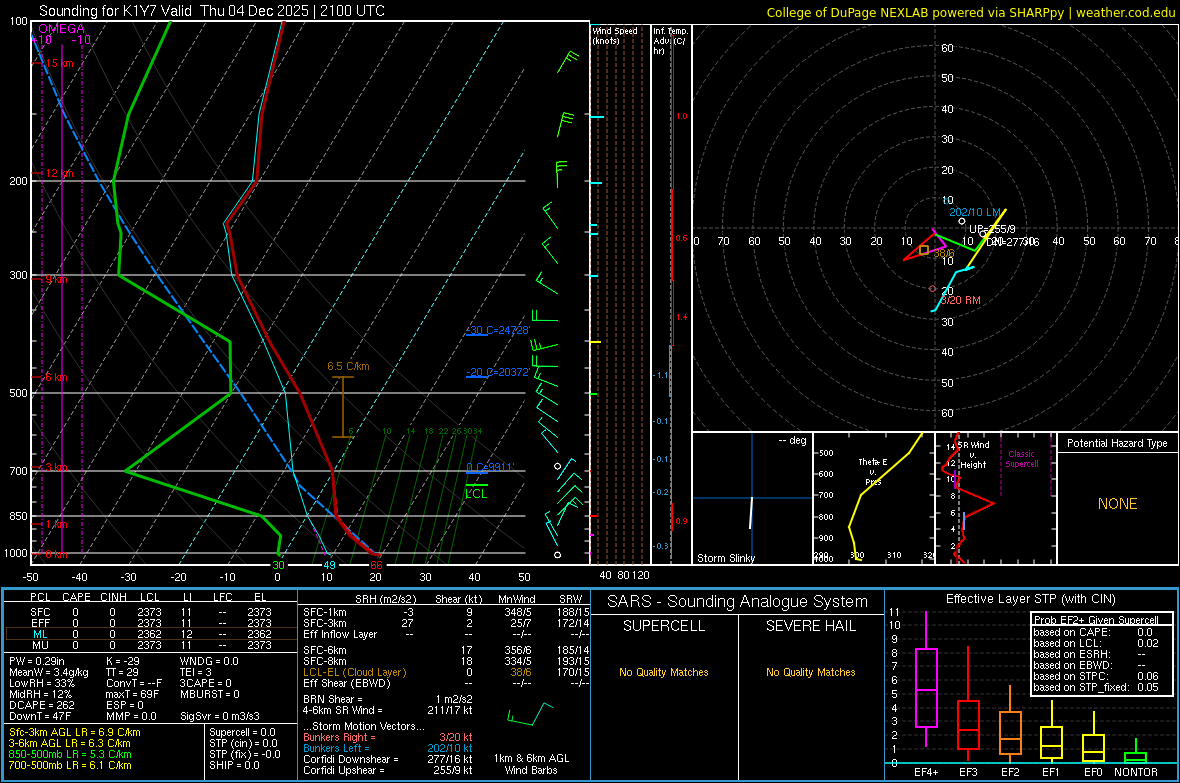Click the CAPE column header
Image resolution: width=1180 pixels, height=783 pixels.
[76, 597]
